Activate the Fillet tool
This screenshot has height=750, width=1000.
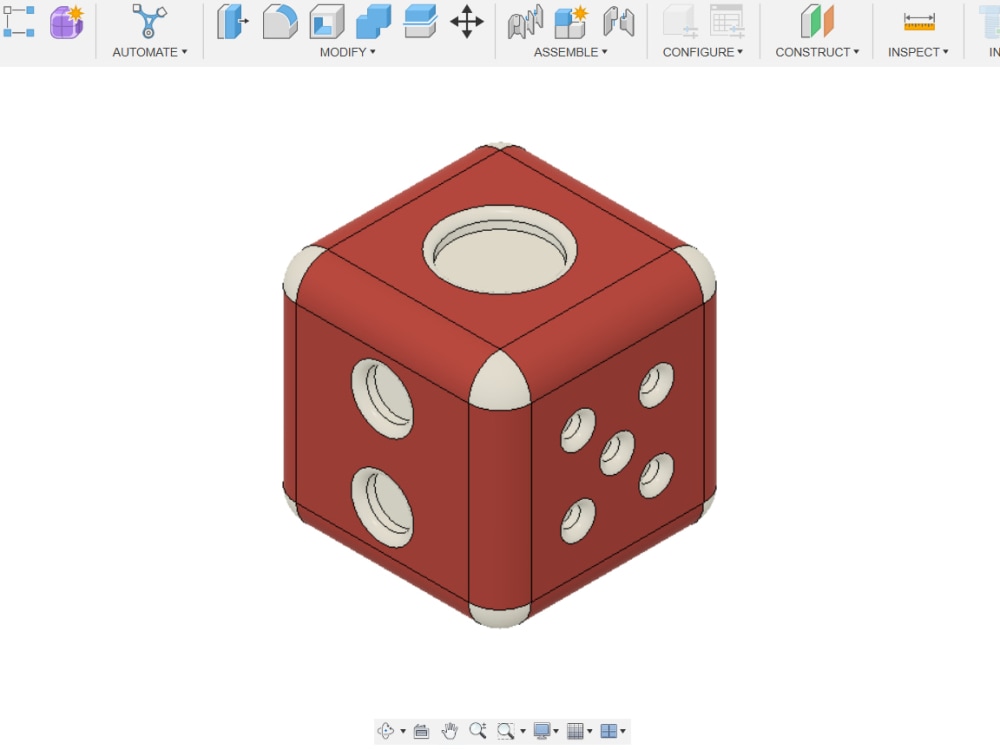[x=280, y=22]
